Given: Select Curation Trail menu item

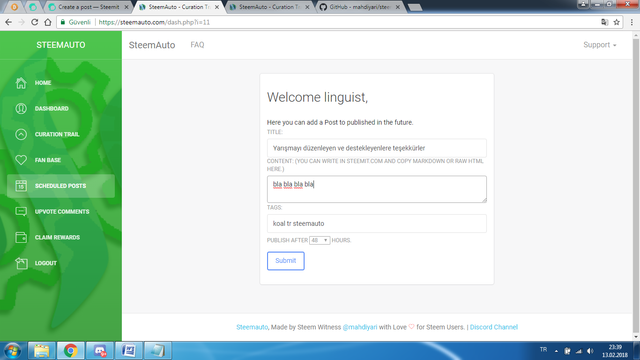Looking at the screenshot, I should (57, 134).
